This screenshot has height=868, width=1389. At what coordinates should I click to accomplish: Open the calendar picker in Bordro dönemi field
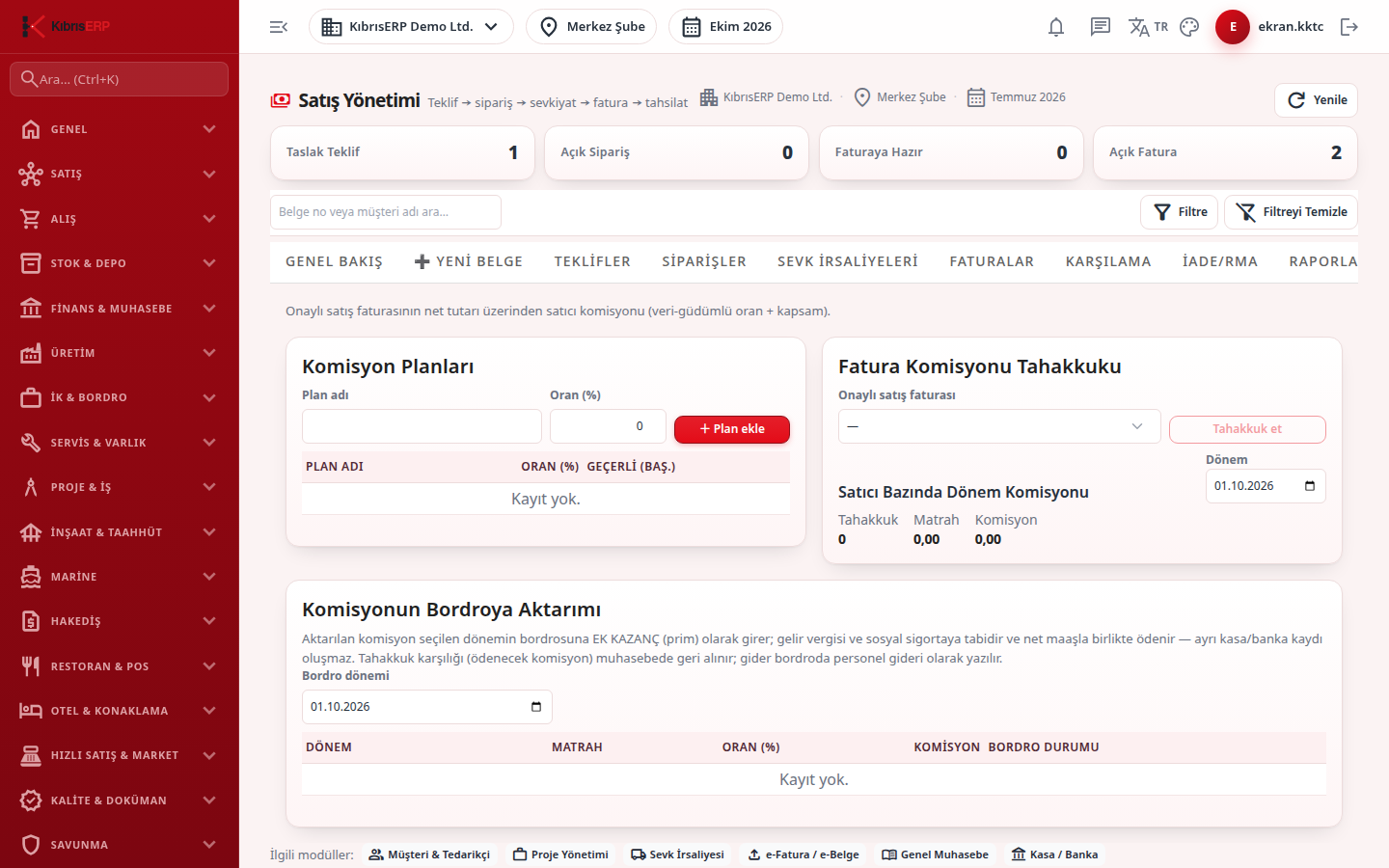pyautogui.click(x=536, y=707)
